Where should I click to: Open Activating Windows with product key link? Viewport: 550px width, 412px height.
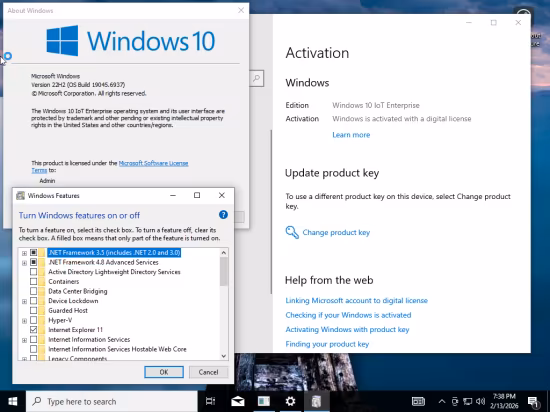click(347, 330)
